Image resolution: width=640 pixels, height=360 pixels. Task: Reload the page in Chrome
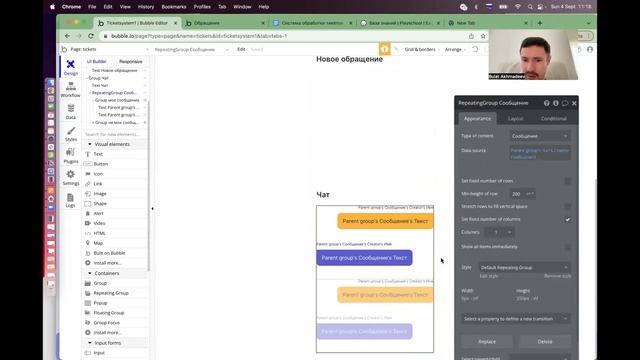tap(91, 36)
